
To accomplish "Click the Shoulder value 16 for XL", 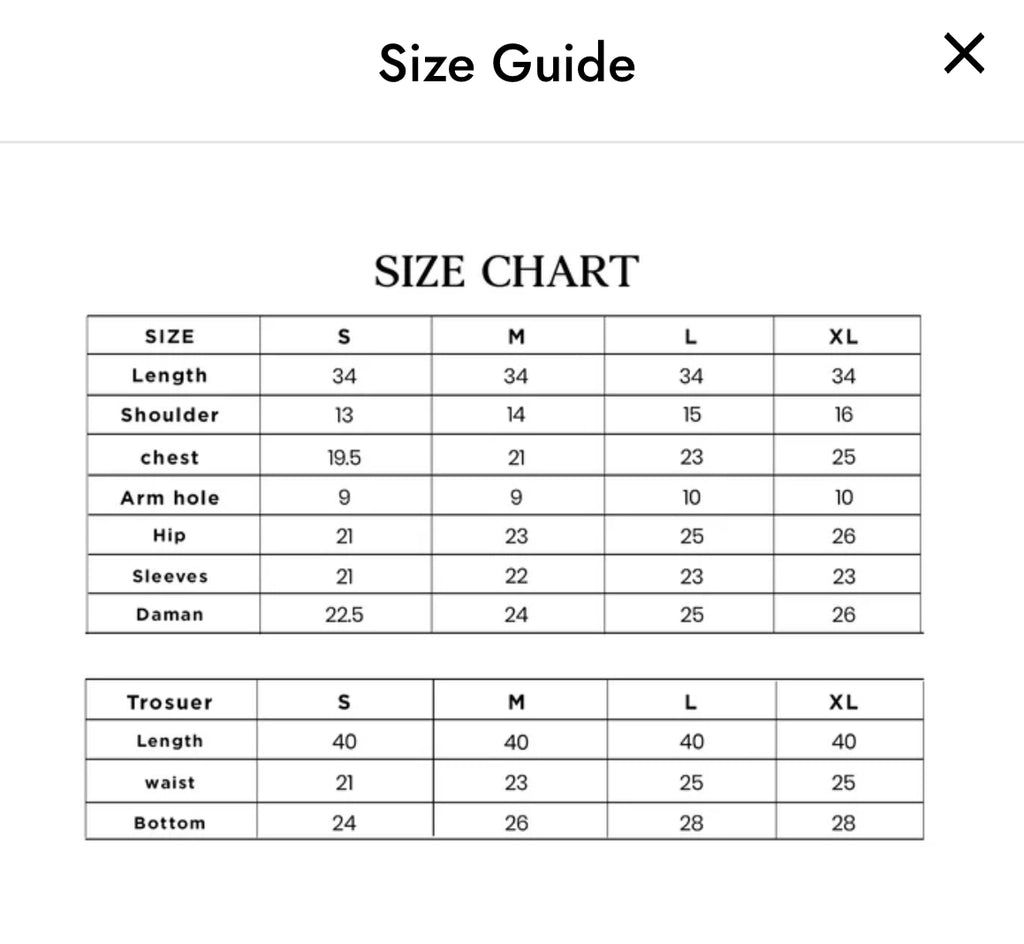I will tap(844, 415).
